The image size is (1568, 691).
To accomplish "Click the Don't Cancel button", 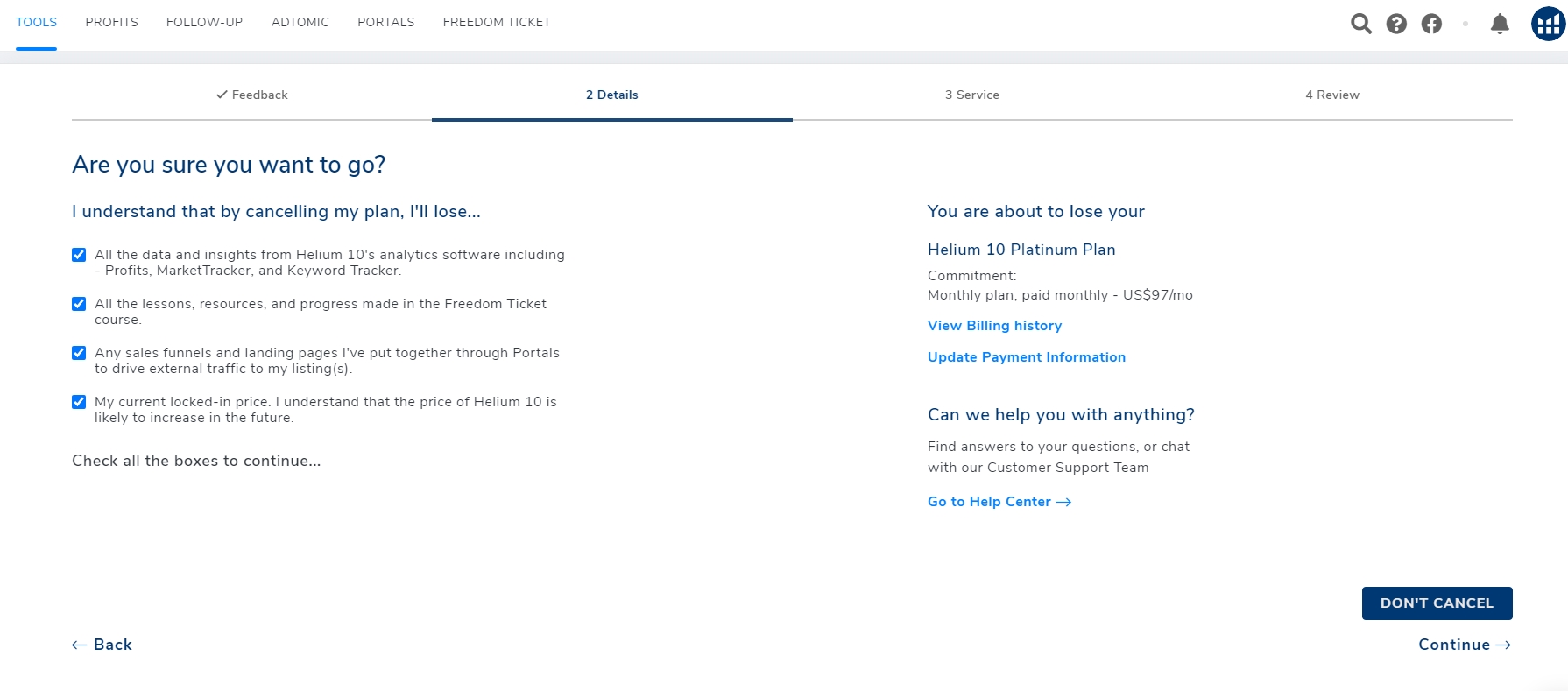I will (x=1437, y=603).
